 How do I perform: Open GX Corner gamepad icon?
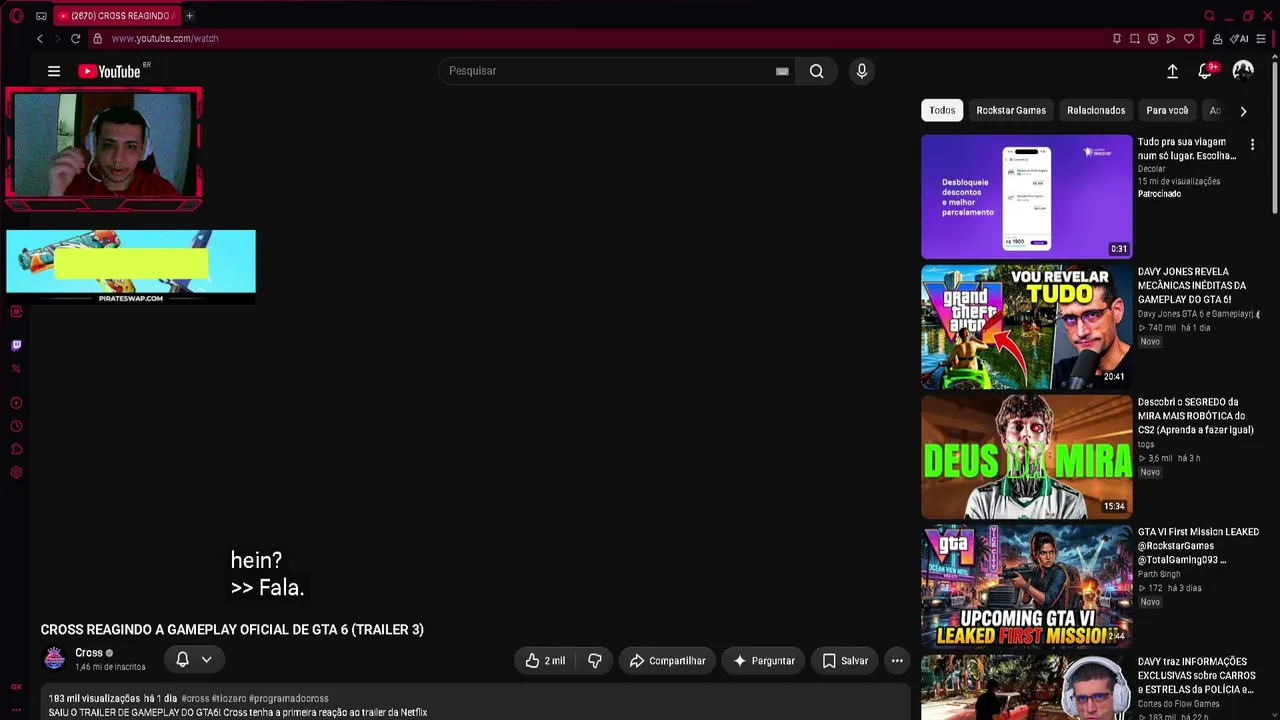[41, 16]
